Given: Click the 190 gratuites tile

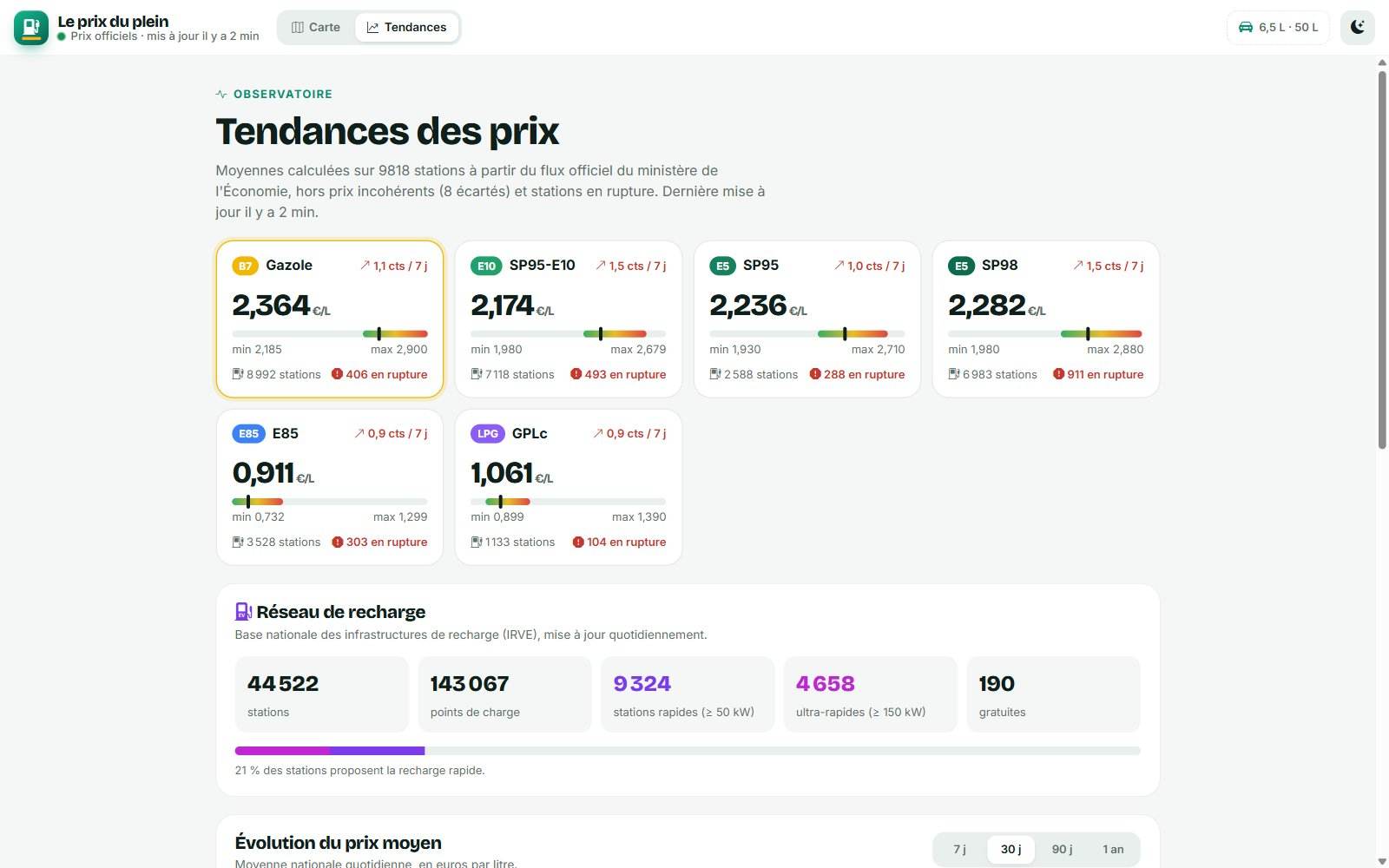Looking at the screenshot, I should pyautogui.click(x=1053, y=694).
